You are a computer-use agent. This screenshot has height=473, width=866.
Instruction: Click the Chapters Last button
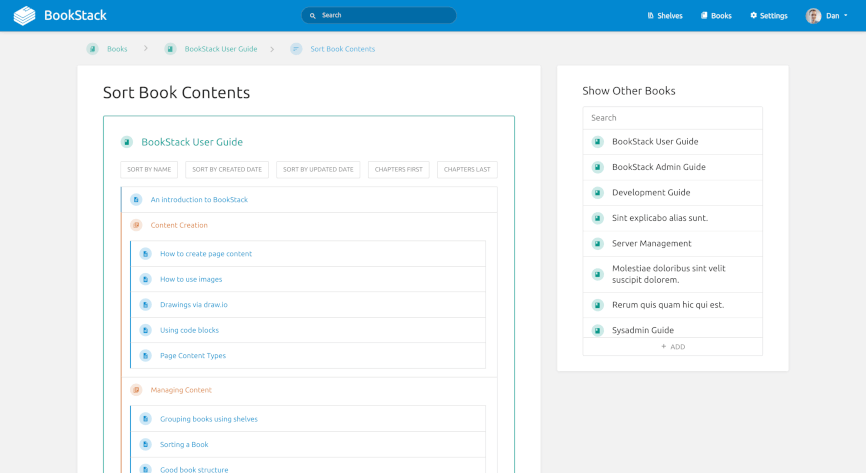467,170
